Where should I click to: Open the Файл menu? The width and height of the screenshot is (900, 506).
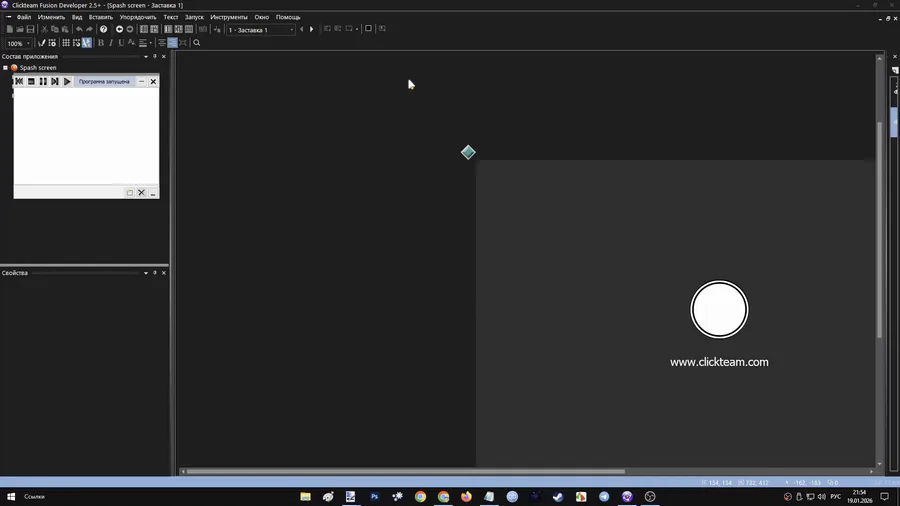click(x=24, y=17)
